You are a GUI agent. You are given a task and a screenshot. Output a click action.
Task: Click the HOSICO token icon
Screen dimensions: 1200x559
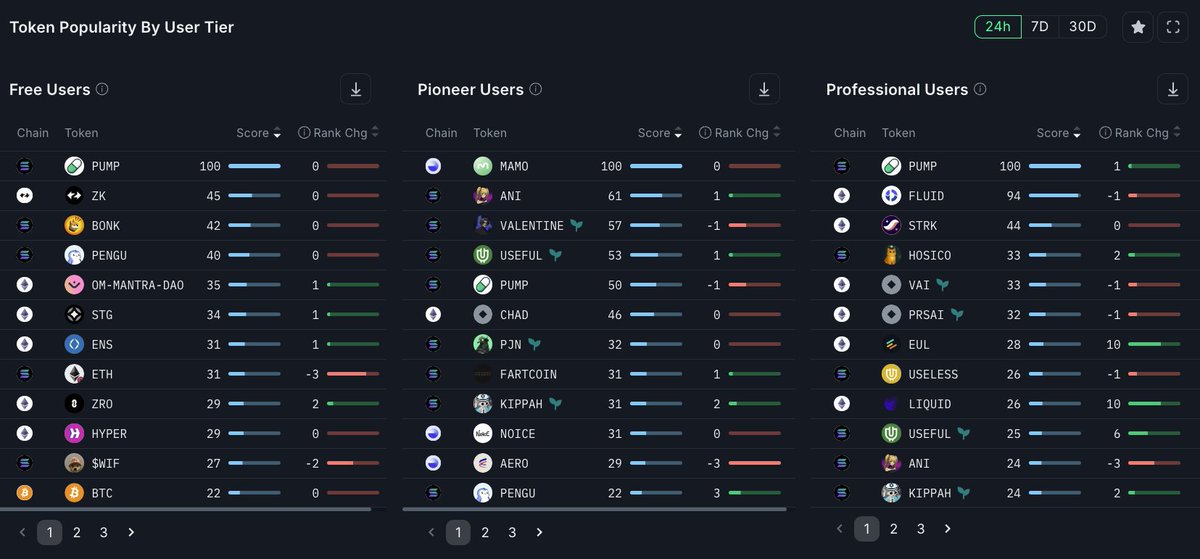pyautogui.click(x=891, y=255)
